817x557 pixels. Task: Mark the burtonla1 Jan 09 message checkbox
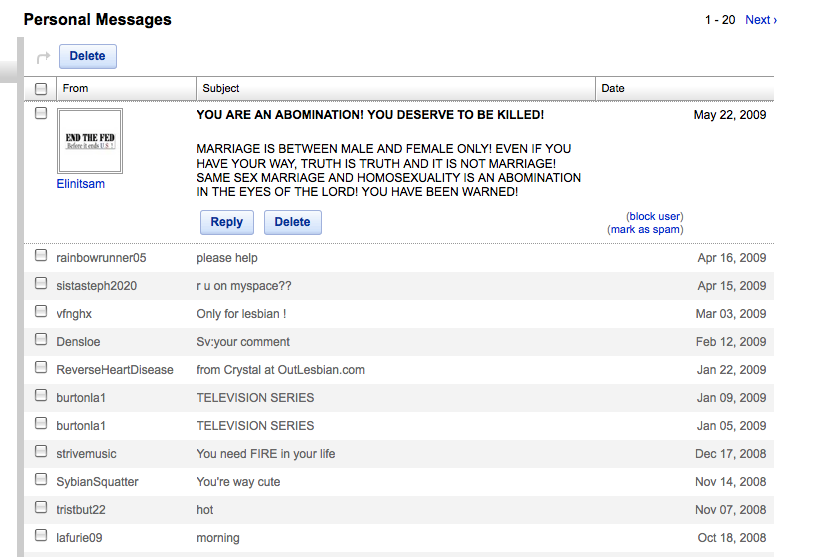[41, 396]
